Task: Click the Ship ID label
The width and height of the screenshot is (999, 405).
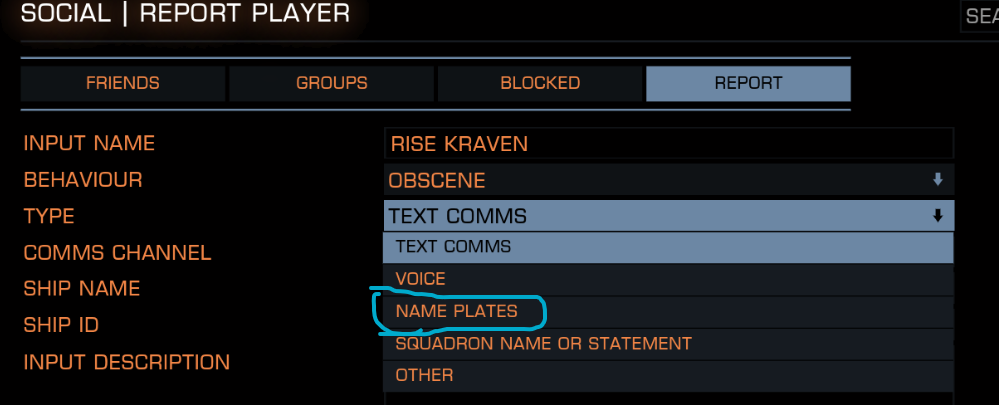Action: coord(61,325)
